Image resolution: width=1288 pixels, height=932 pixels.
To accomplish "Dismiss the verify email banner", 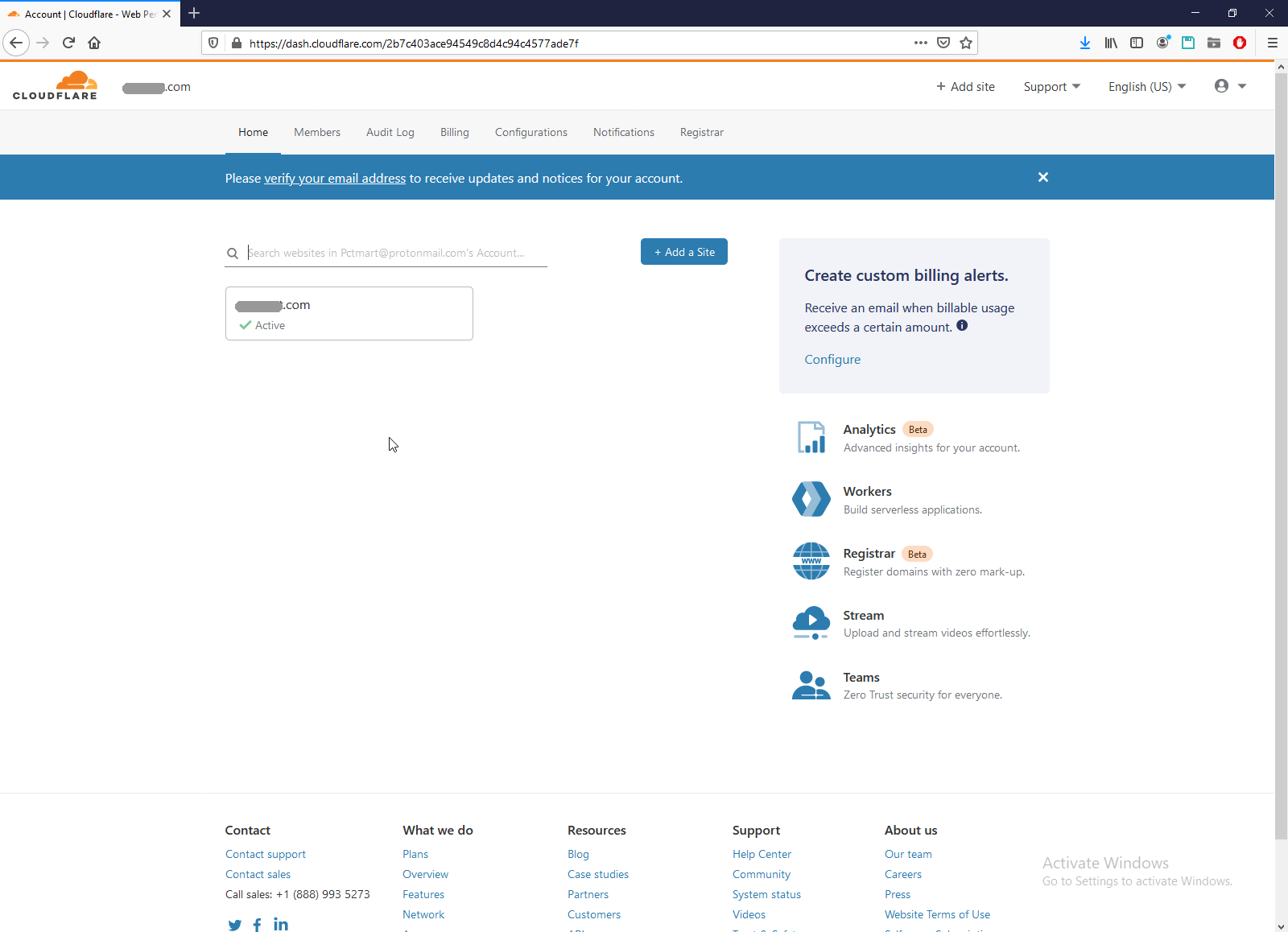I will click(1043, 177).
